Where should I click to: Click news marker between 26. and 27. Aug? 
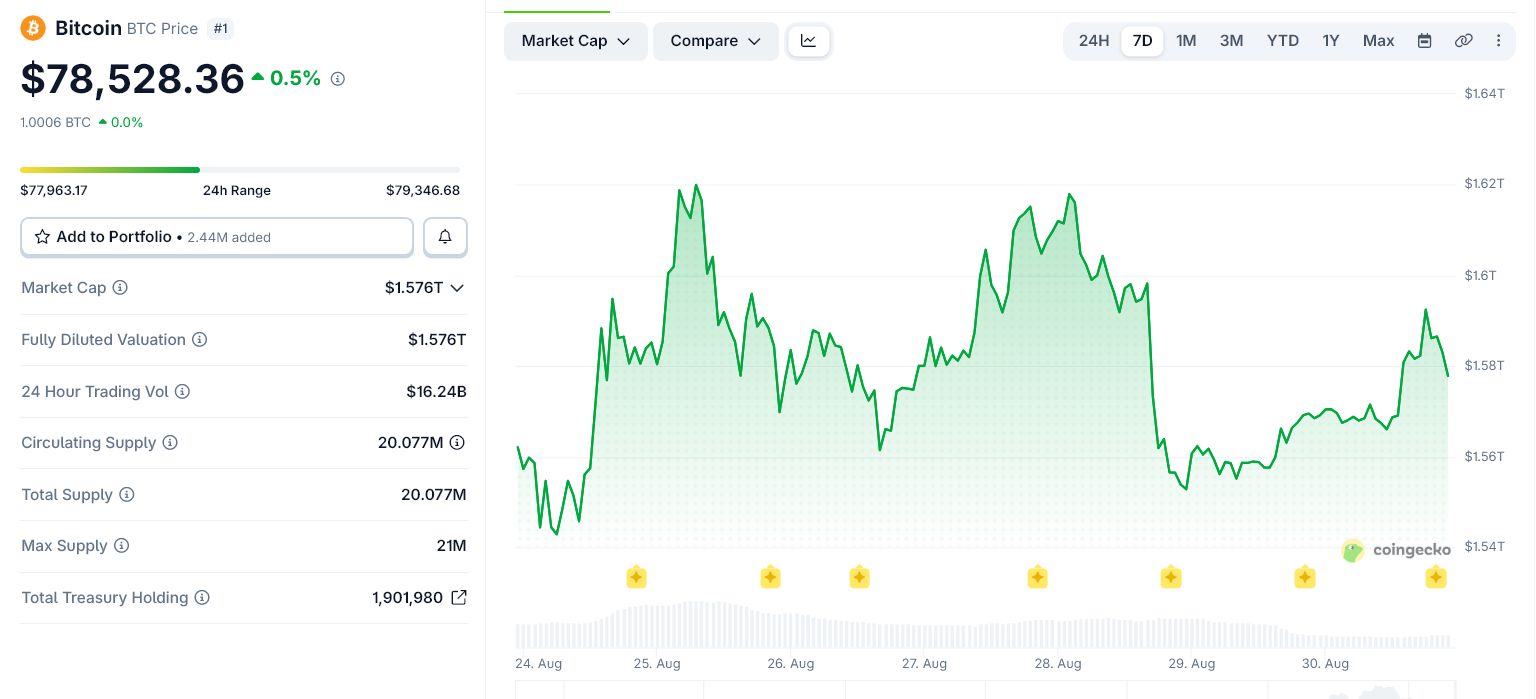[x=859, y=577]
